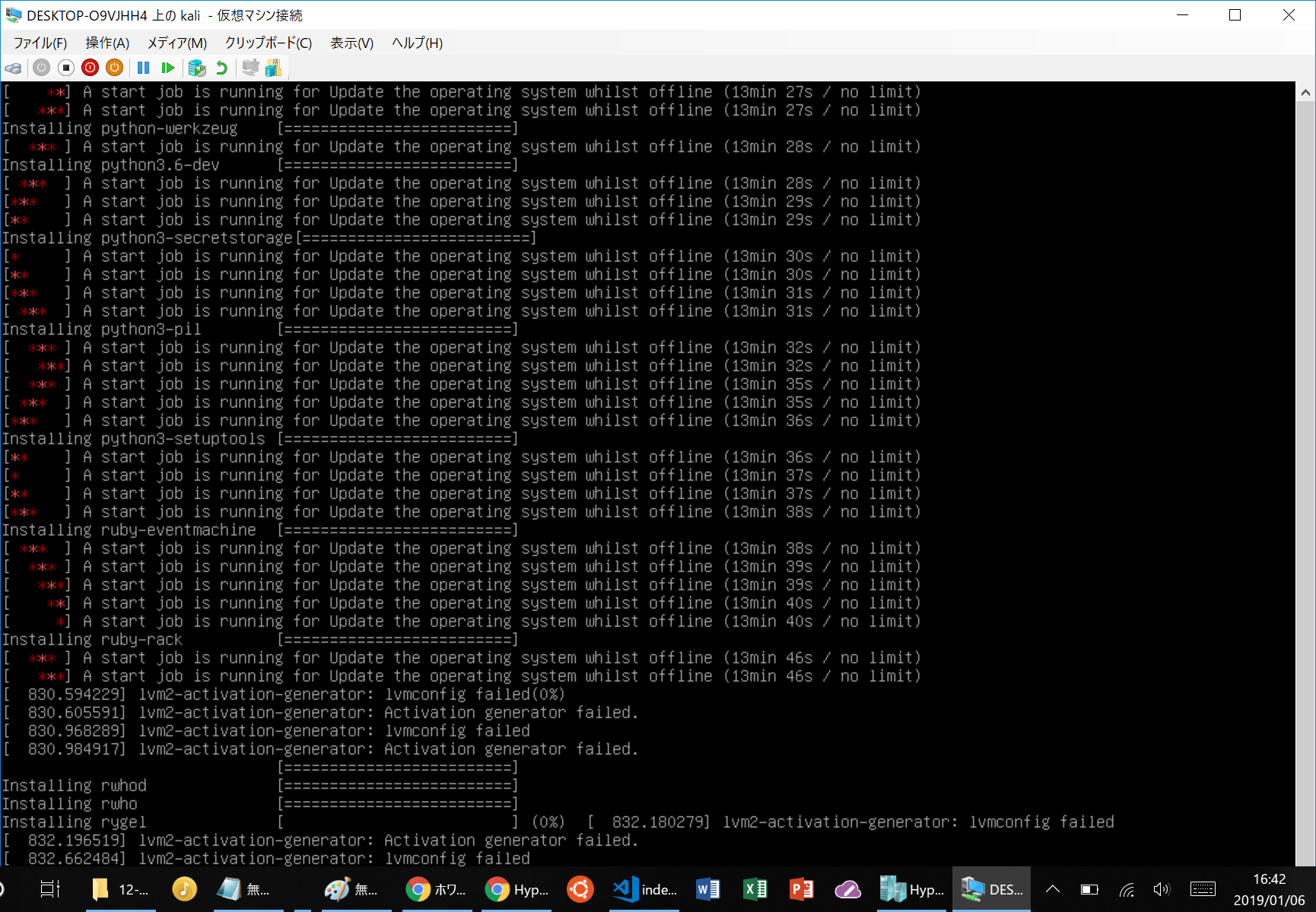1316x912 pixels.
Task: Click the Enhanced Session toolbar icon
Action: [250, 68]
